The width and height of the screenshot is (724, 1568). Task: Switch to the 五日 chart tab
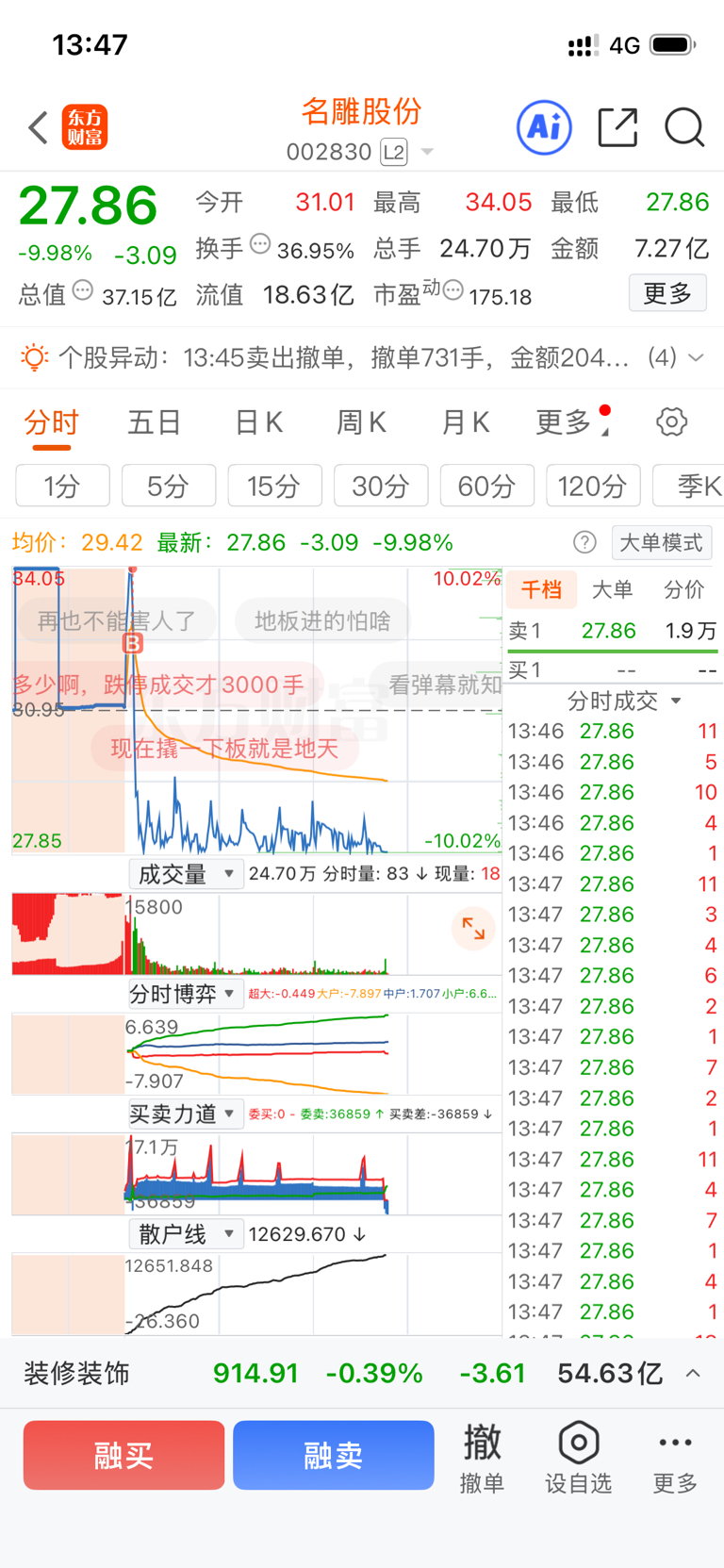coord(154,422)
